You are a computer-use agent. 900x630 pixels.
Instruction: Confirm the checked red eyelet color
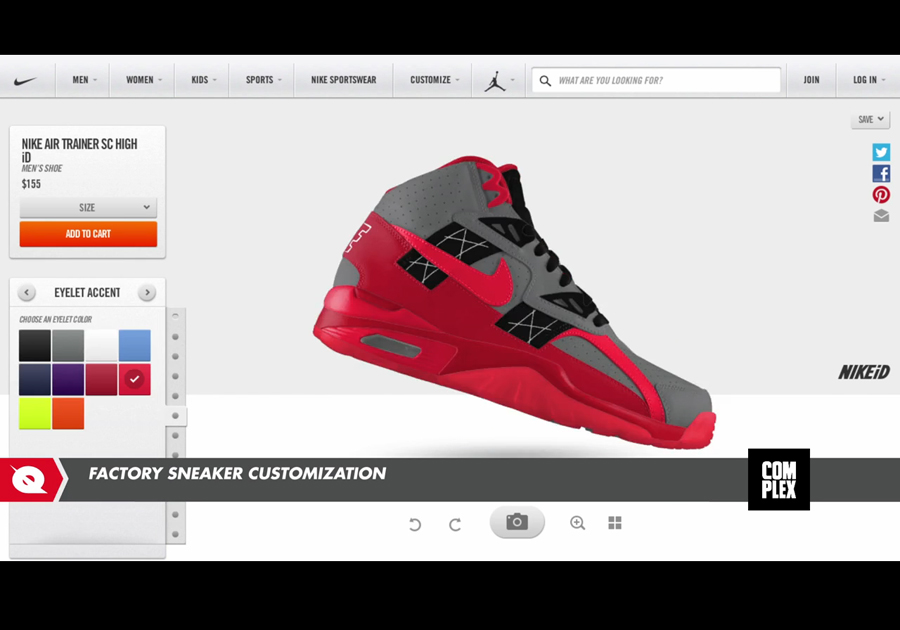(134, 379)
